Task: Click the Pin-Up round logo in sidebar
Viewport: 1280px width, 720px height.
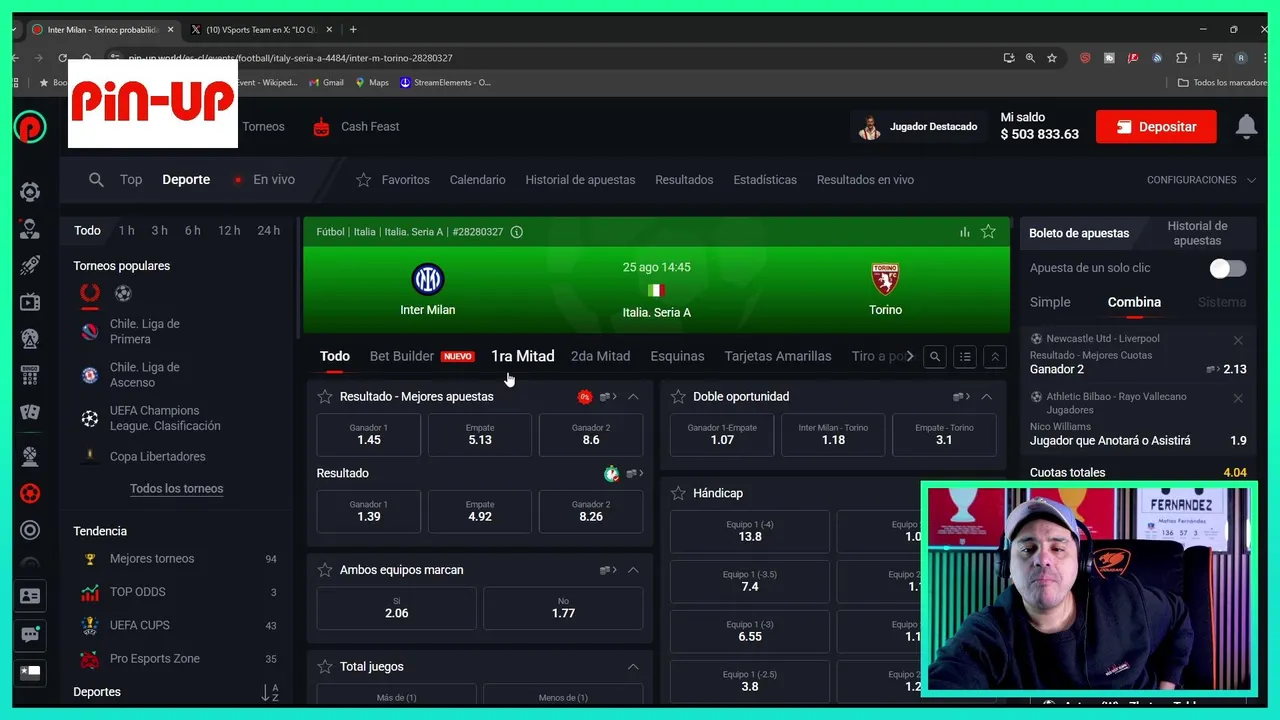Action: tap(30, 127)
